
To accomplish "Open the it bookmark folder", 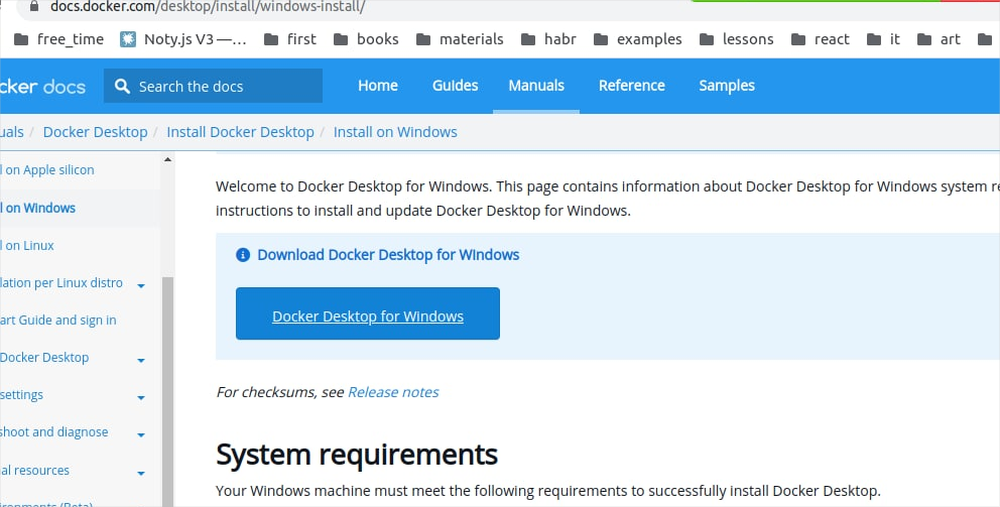I will [883, 40].
